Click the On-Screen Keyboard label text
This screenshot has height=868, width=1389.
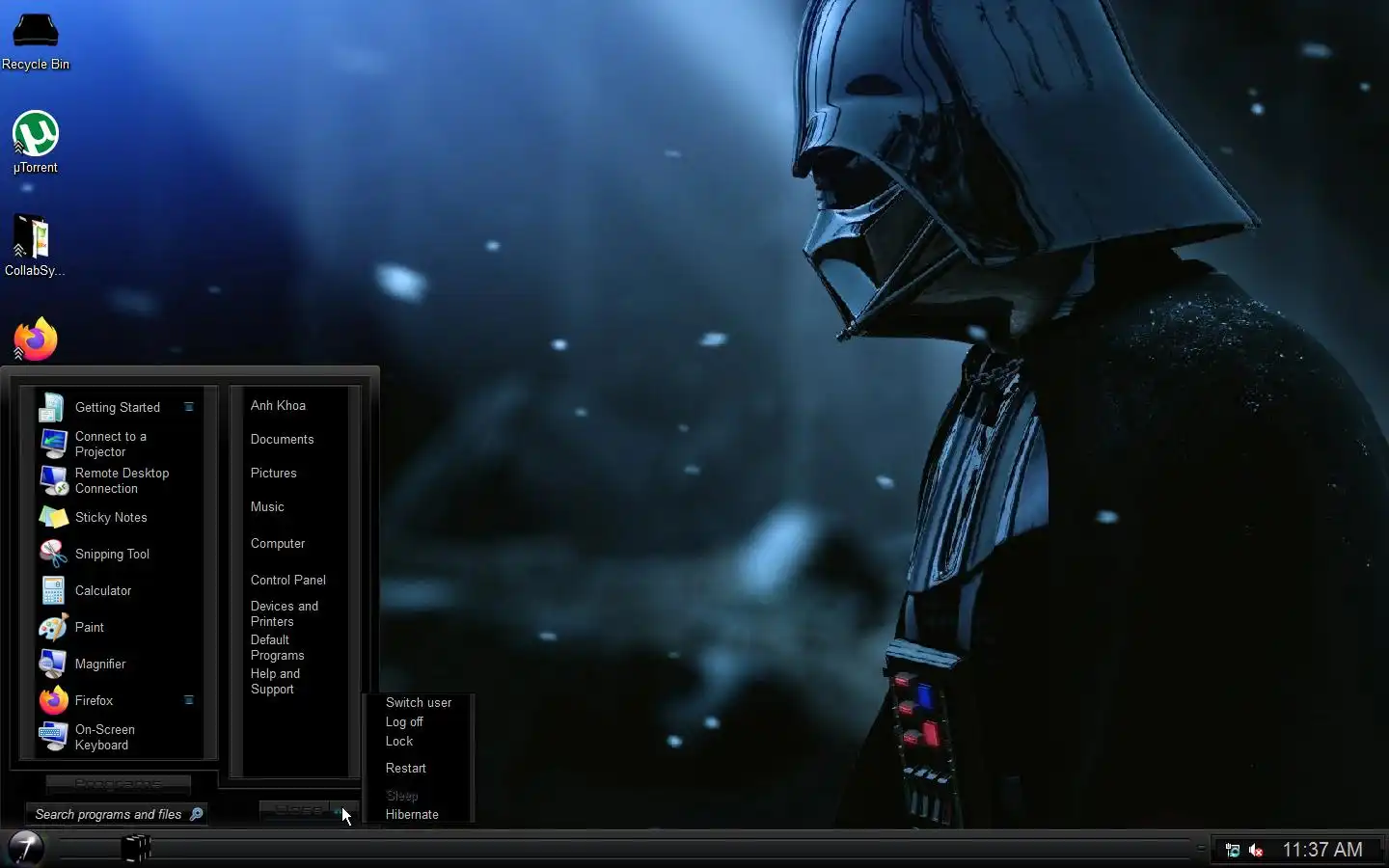point(105,737)
